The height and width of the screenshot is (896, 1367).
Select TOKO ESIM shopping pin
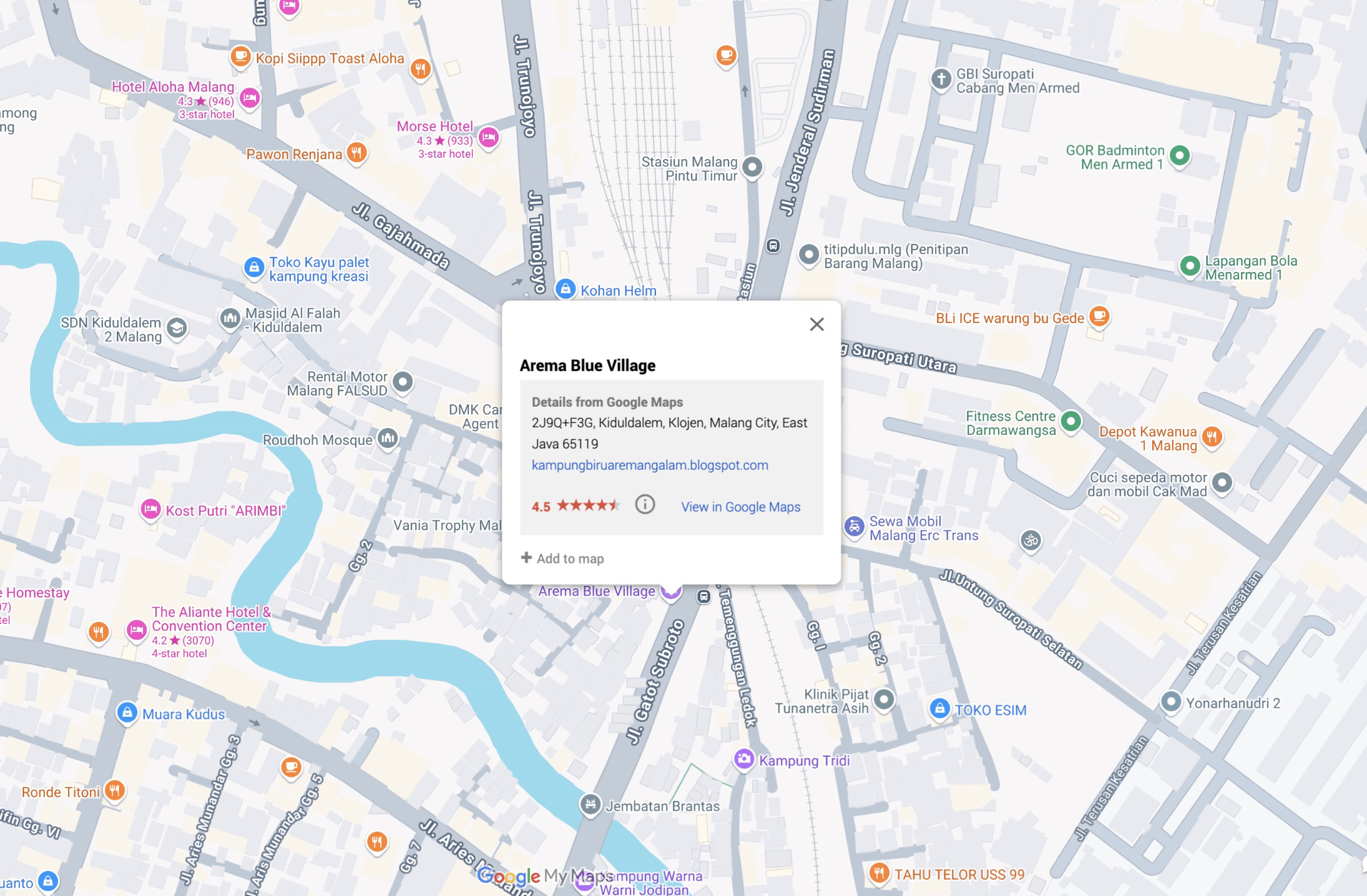click(x=939, y=708)
